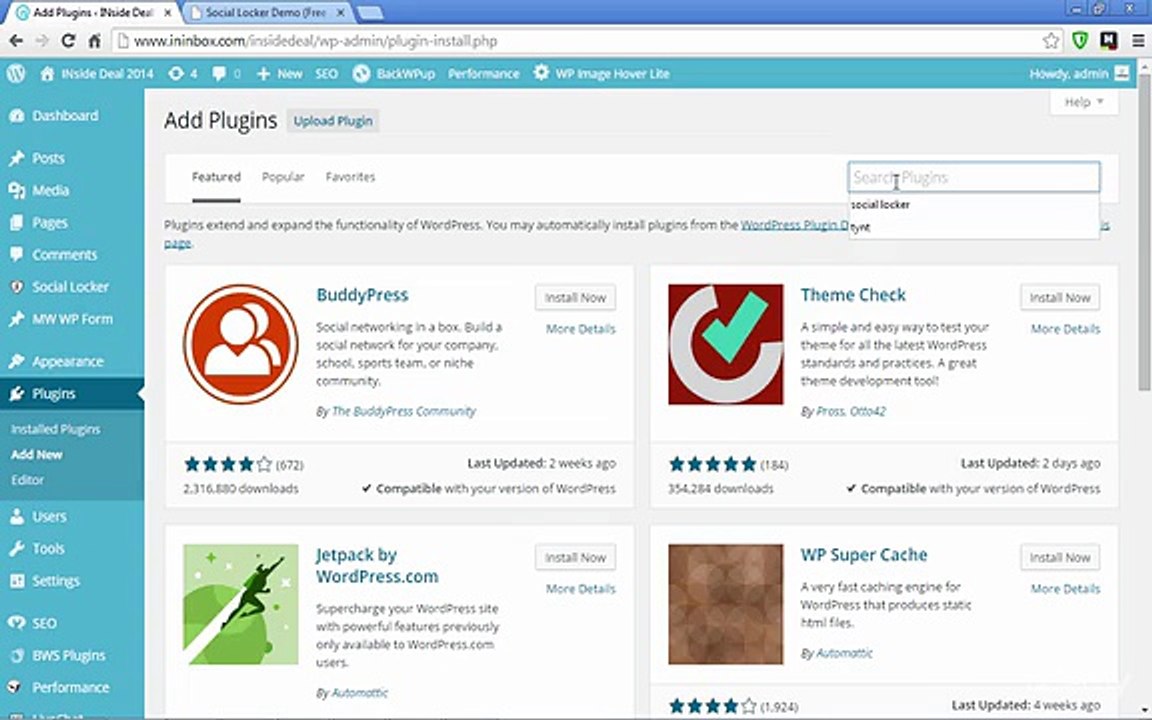This screenshot has height=720, width=1152.
Task: Open the SEO menu in the admin bar
Action: click(326, 73)
